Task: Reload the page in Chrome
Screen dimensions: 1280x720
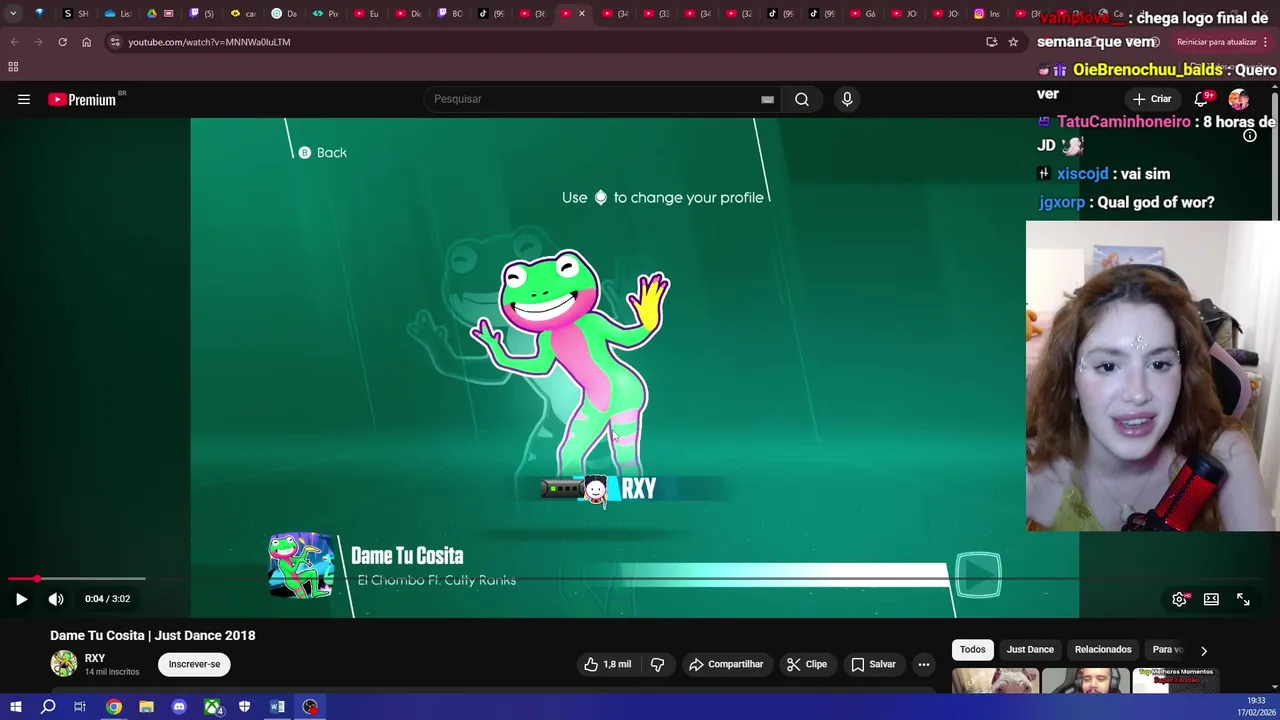Action: (x=62, y=42)
